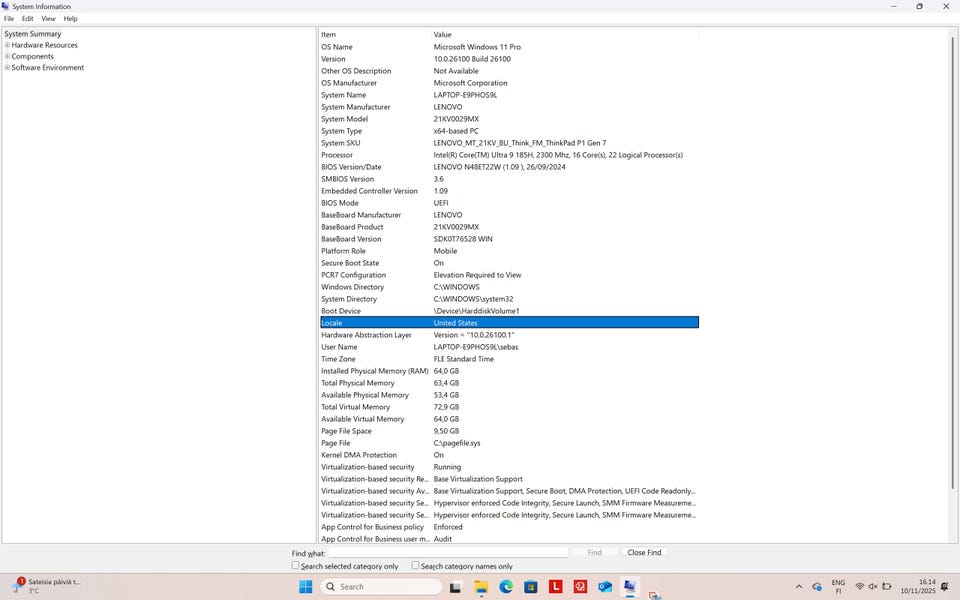Image resolution: width=960 pixels, height=600 pixels.
Task: Select the Boot Device row
Action: [509, 311]
